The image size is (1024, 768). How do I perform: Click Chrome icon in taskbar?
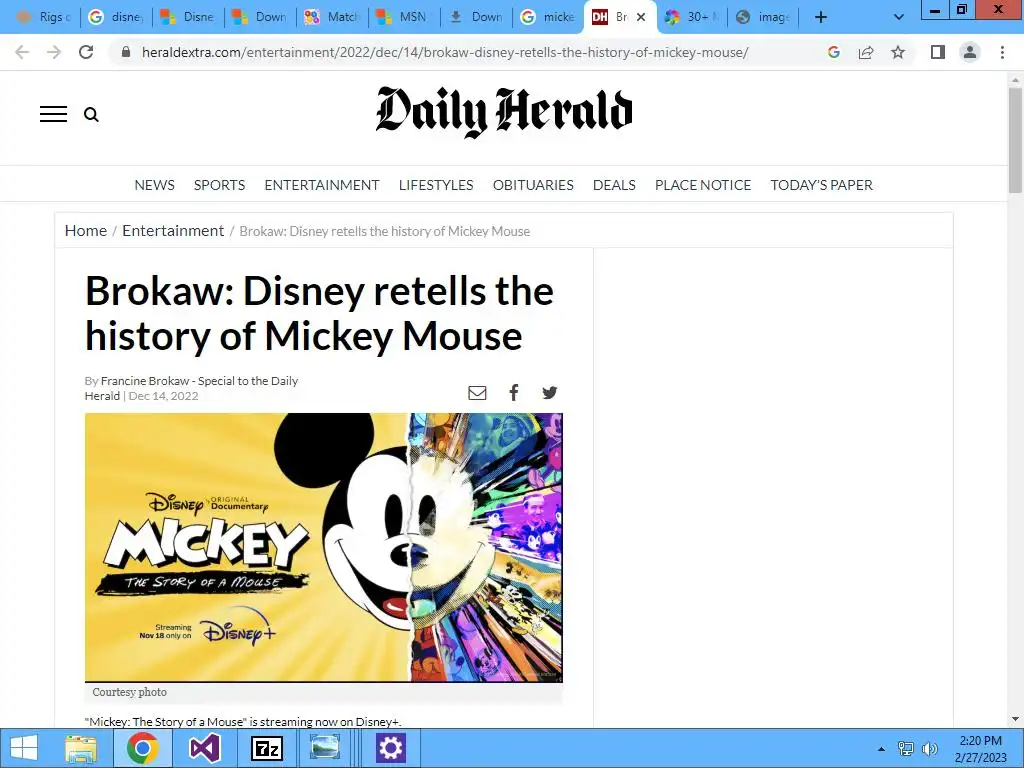143,748
